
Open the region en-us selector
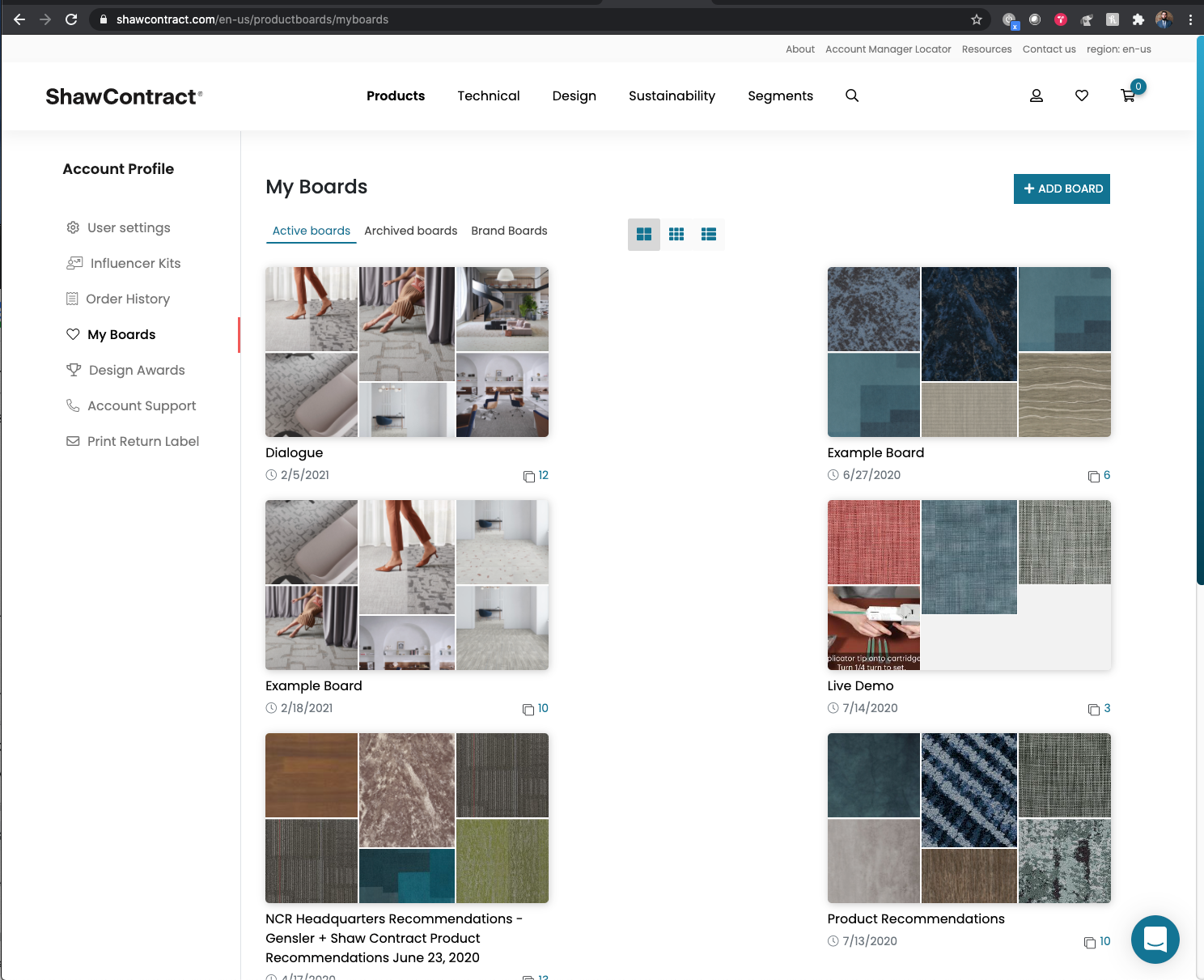coord(1119,49)
